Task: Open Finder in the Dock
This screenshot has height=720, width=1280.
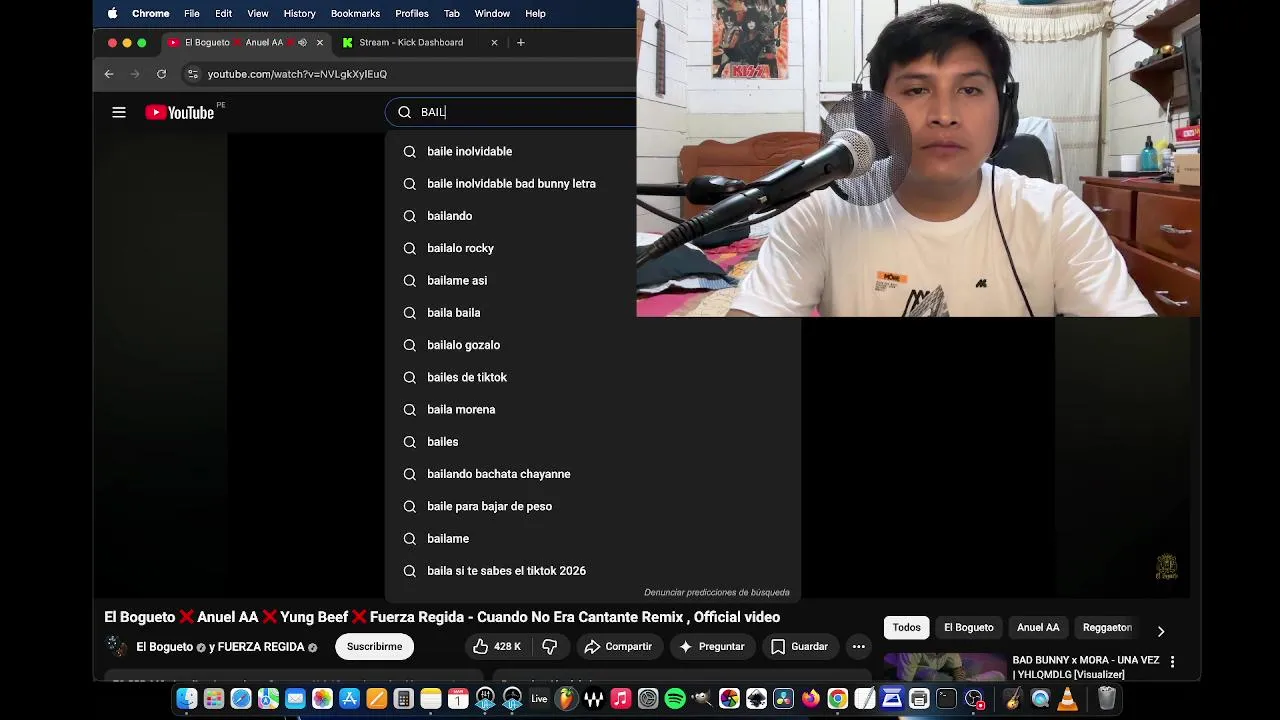Action: click(186, 699)
